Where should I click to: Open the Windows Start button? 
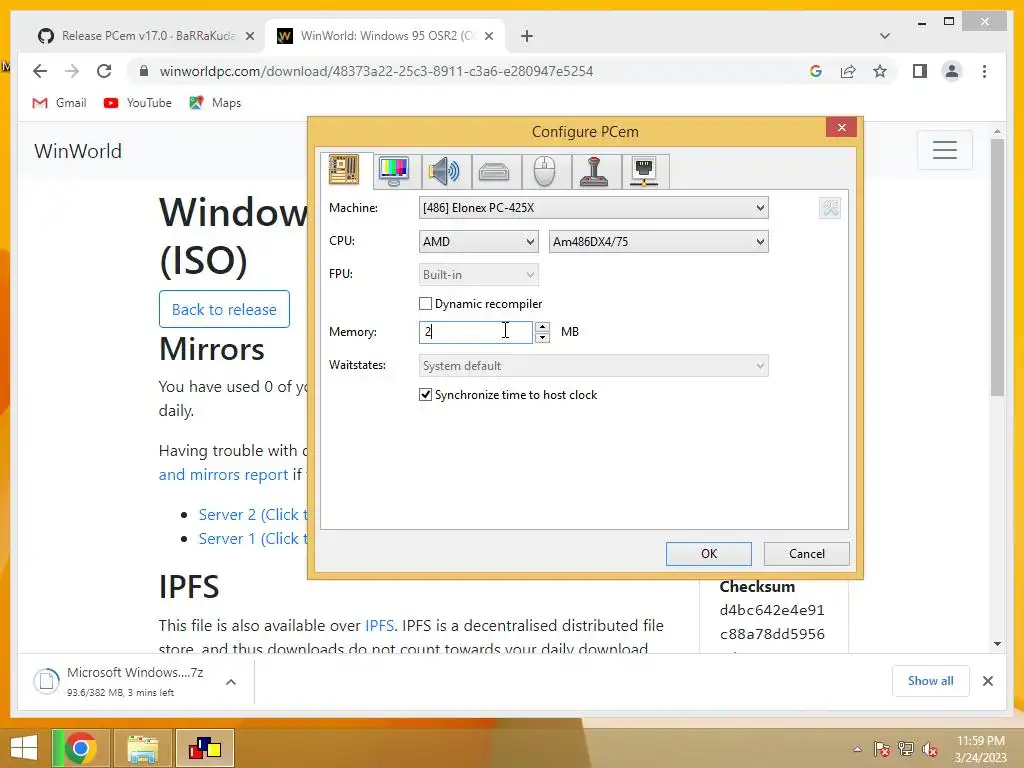(x=24, y=748)
